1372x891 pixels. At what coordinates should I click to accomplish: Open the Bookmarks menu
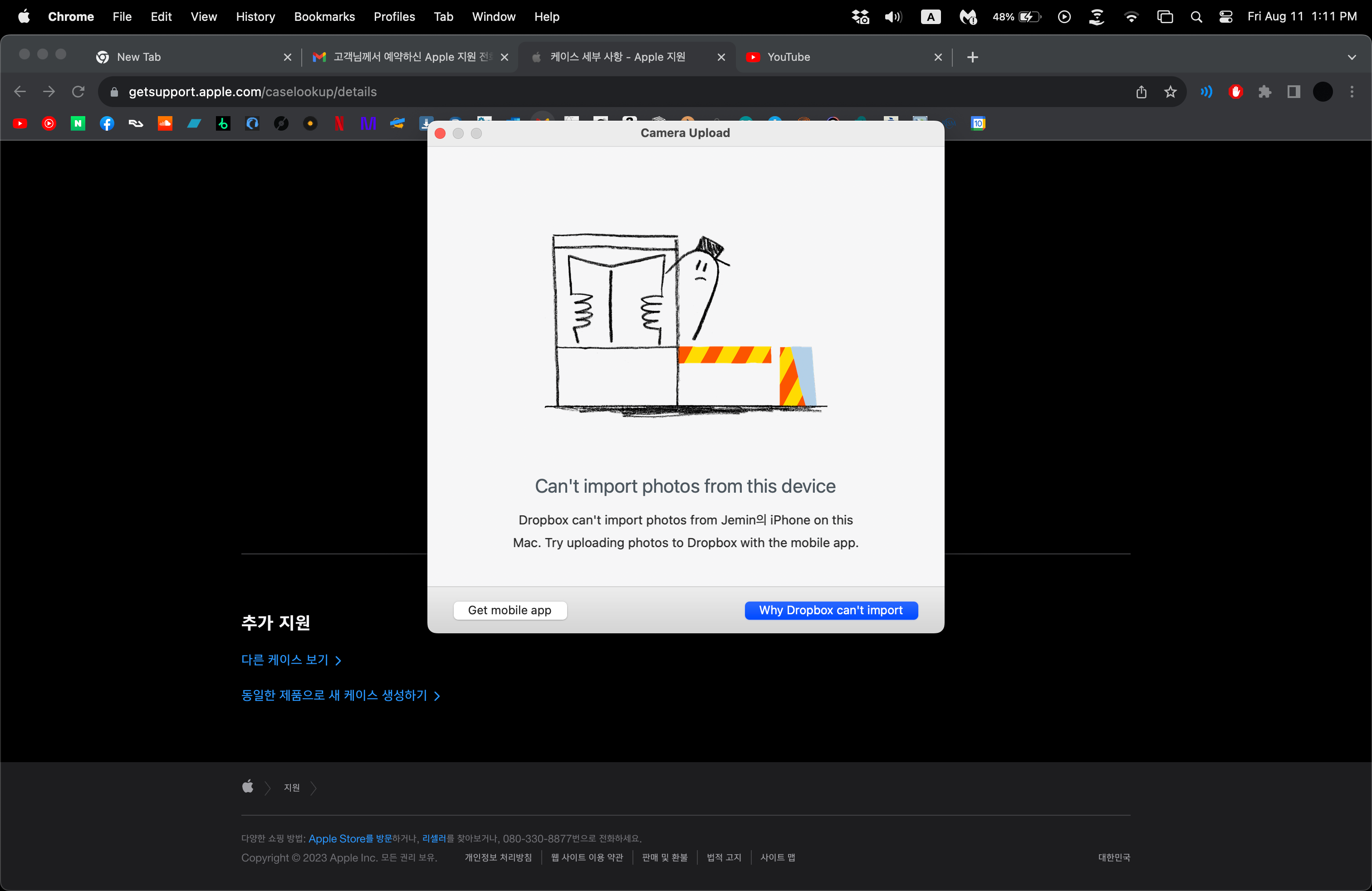[324, 17]
